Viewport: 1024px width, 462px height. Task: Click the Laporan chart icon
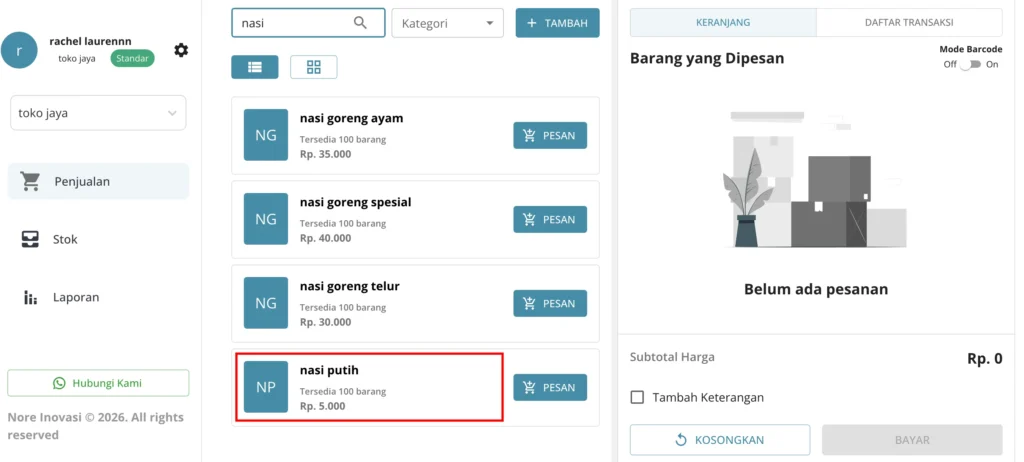[x=30, y=297]
